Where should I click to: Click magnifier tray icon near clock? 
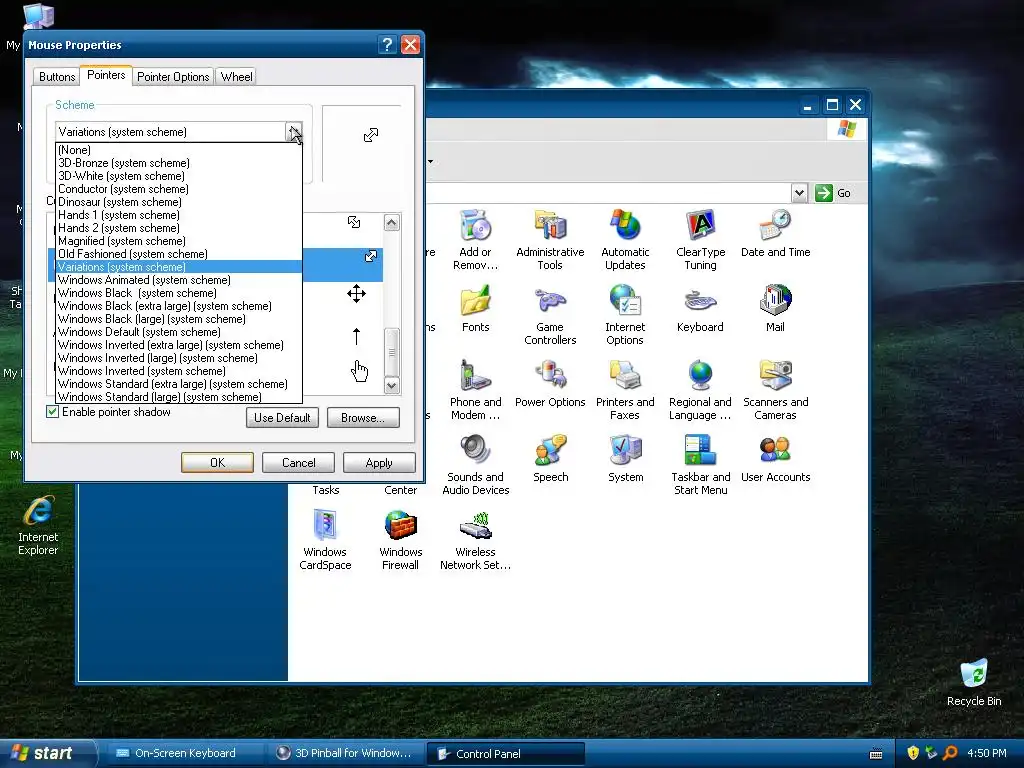[950, 753]
